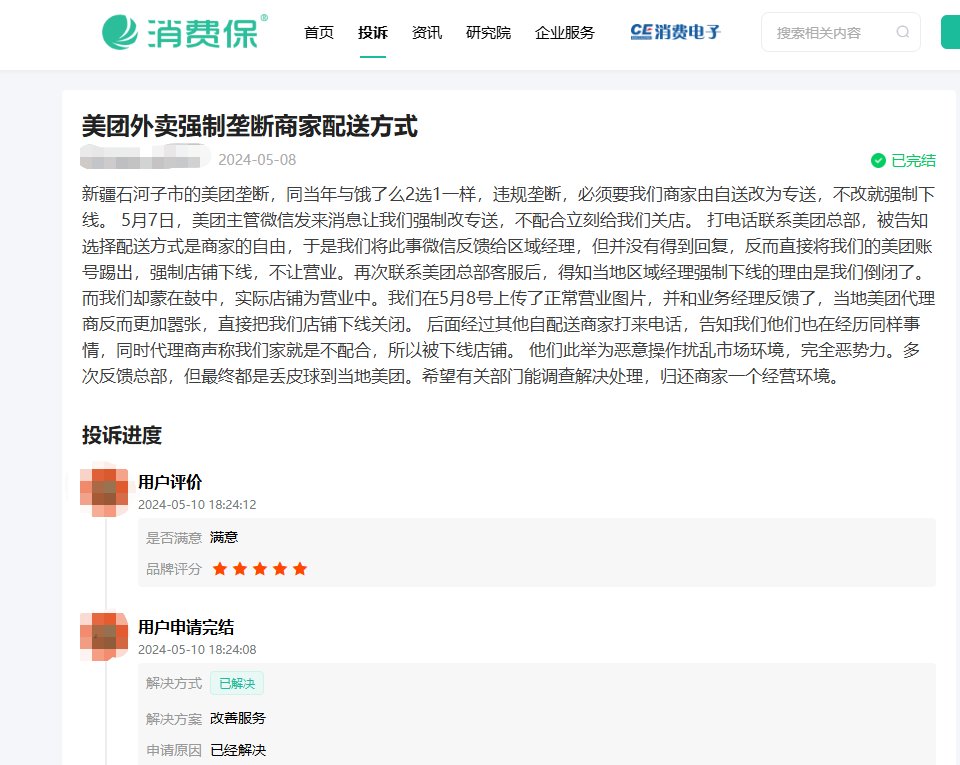This screenshot has width=960, height=765.
Task: Click the green 已完结 check icon
Action: tap(878, 160)
